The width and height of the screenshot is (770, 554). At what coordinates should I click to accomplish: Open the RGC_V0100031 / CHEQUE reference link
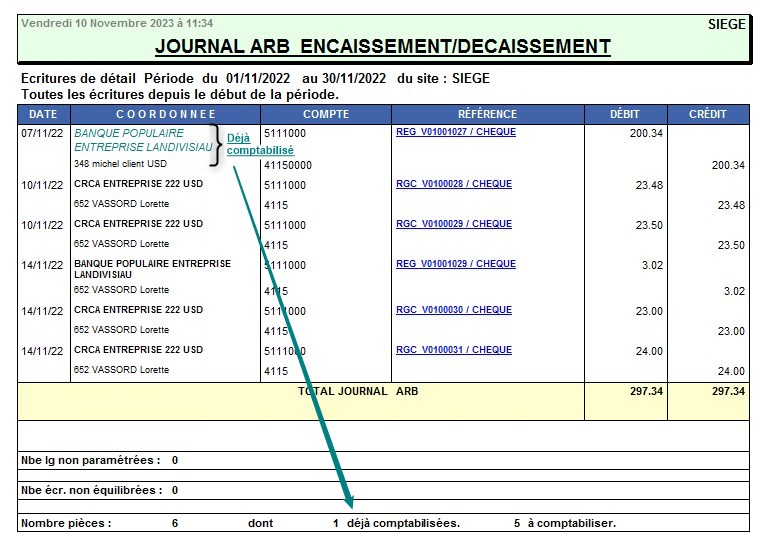[x=453, y=350]
